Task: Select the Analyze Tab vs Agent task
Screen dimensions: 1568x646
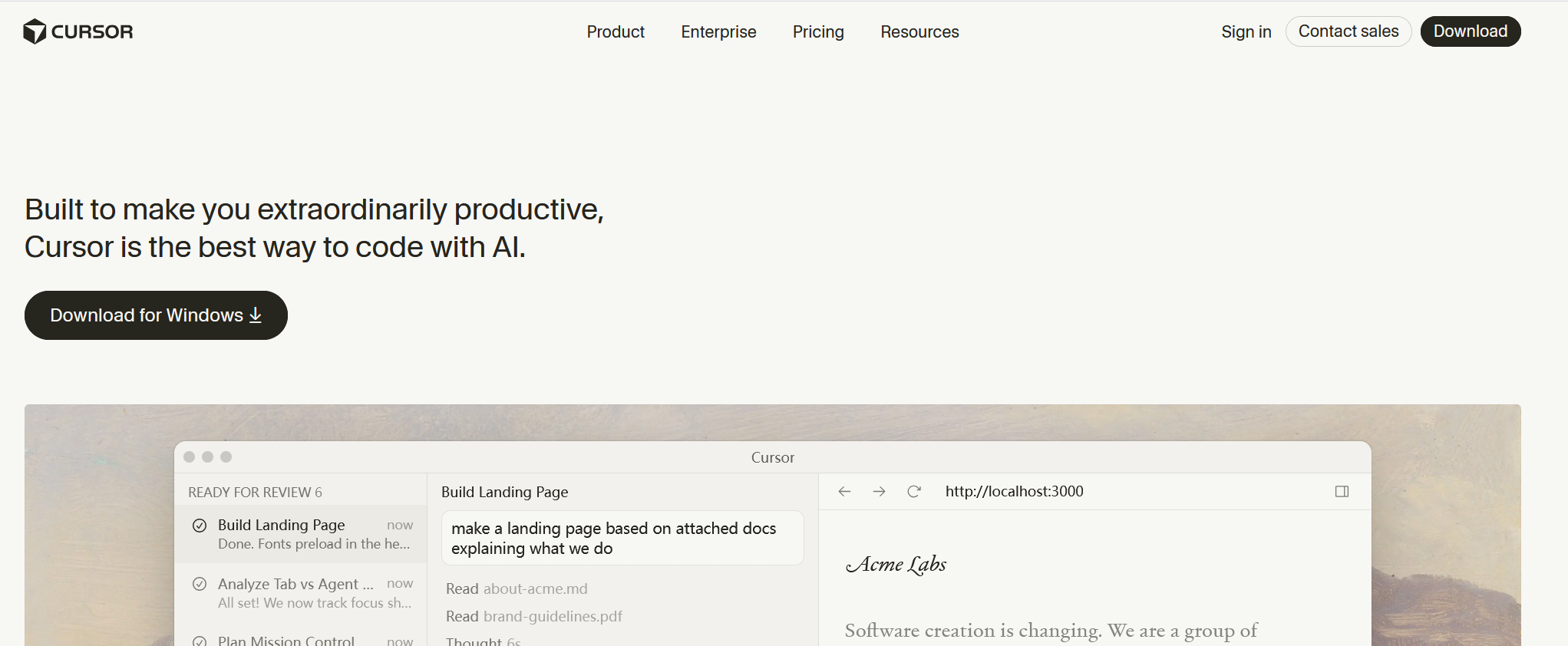Action: point(301,593)
